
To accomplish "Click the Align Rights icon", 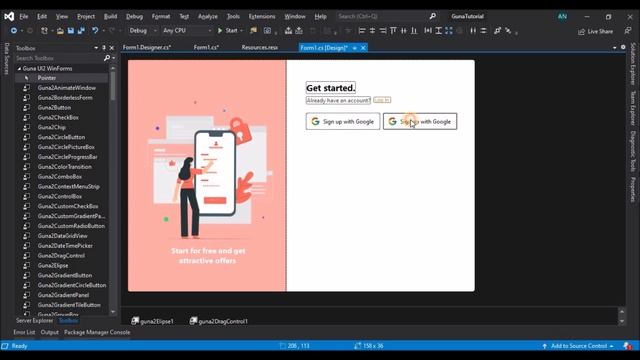I will click(x=383, y=31).
